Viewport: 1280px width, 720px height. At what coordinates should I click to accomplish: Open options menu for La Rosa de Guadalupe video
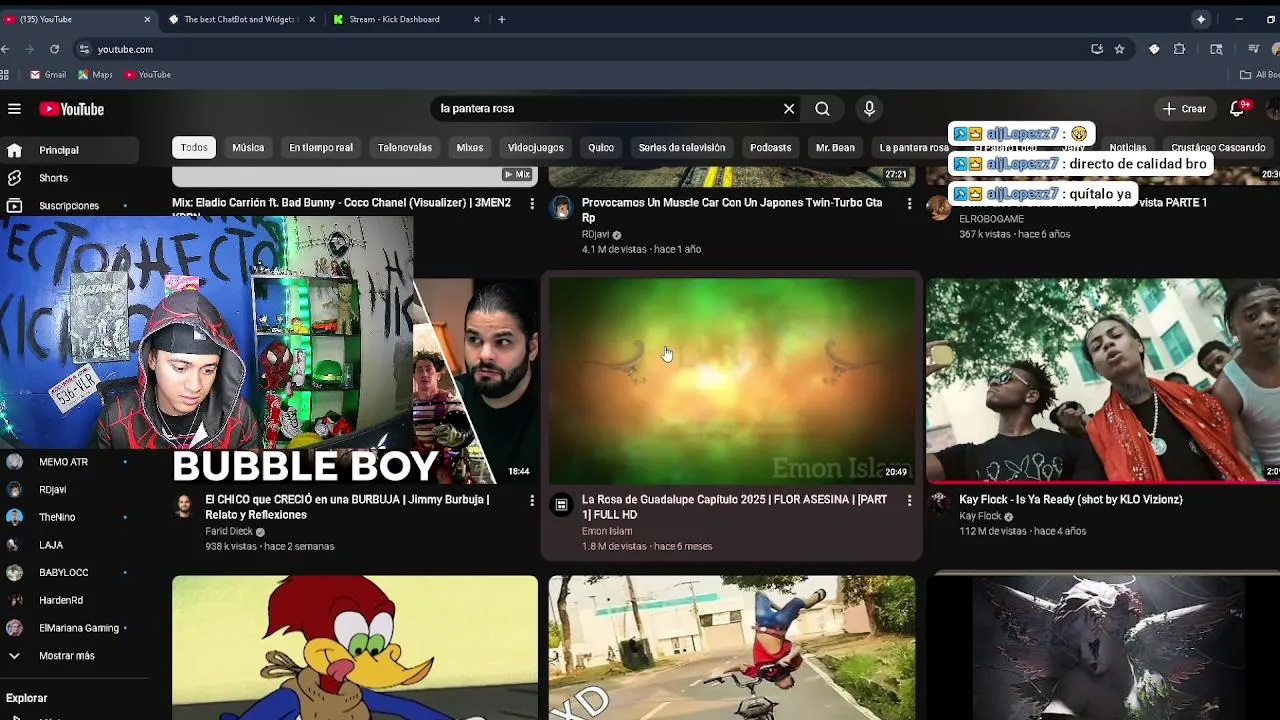tap(908, 501)
